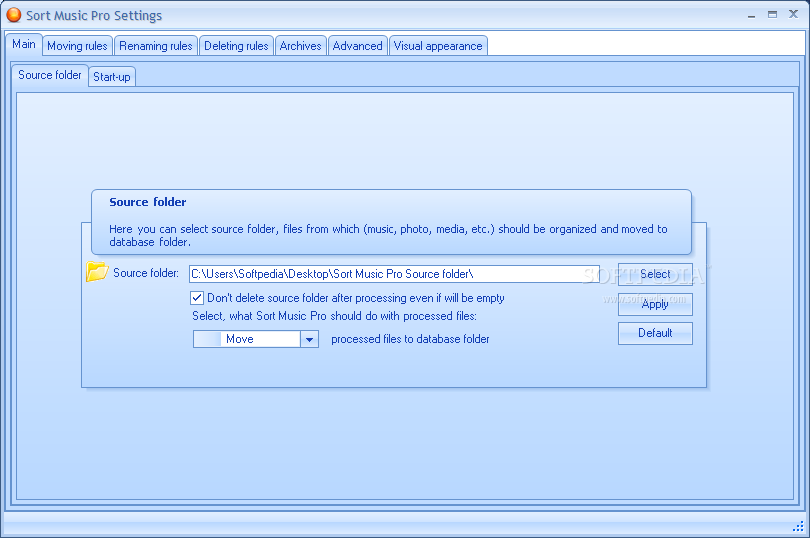The image size is (810, 538).
Task: Open the Renaming rules tab
Action: pos(155,46)
